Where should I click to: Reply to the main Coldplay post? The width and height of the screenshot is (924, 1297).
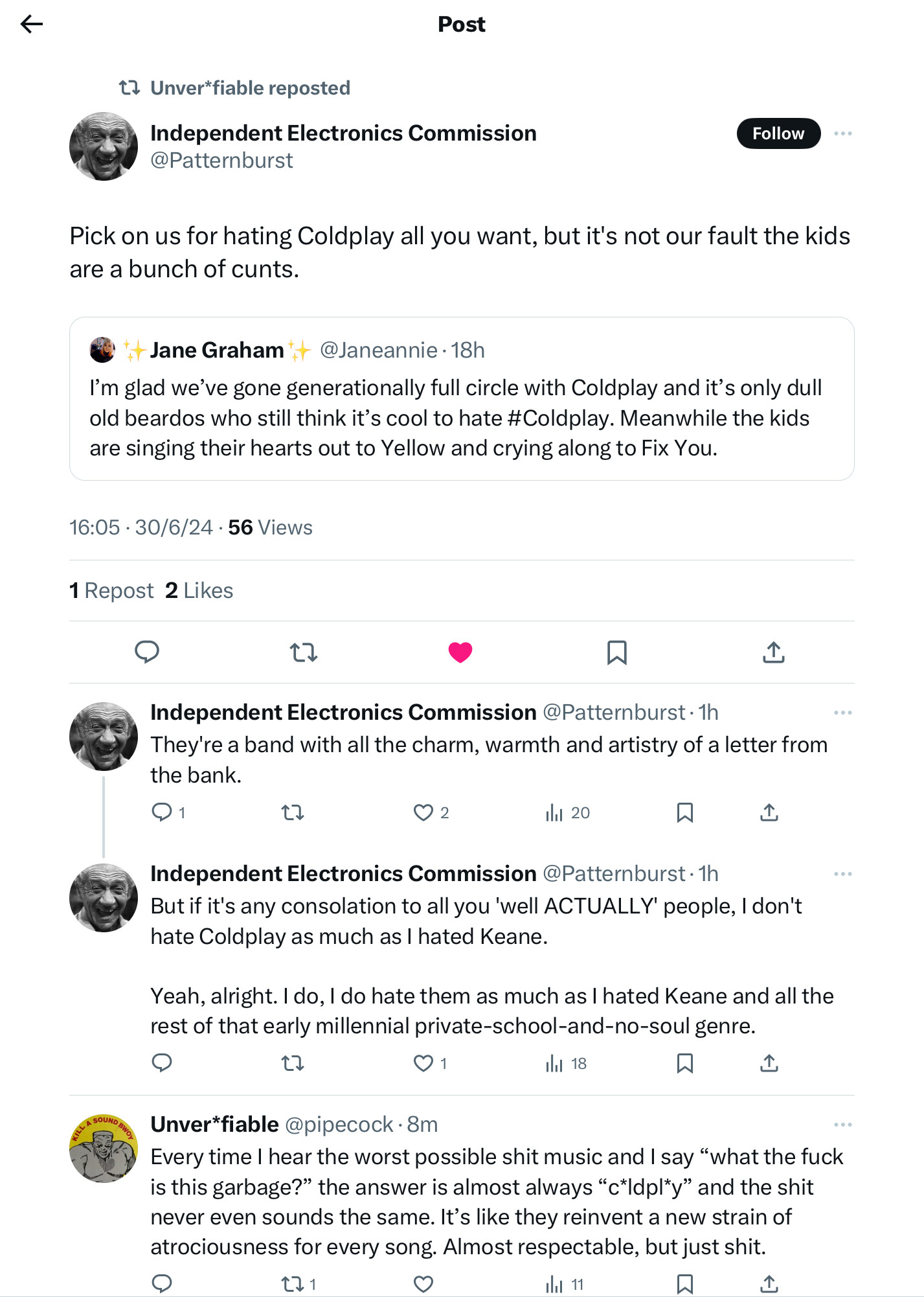click(x=147, y=652)
